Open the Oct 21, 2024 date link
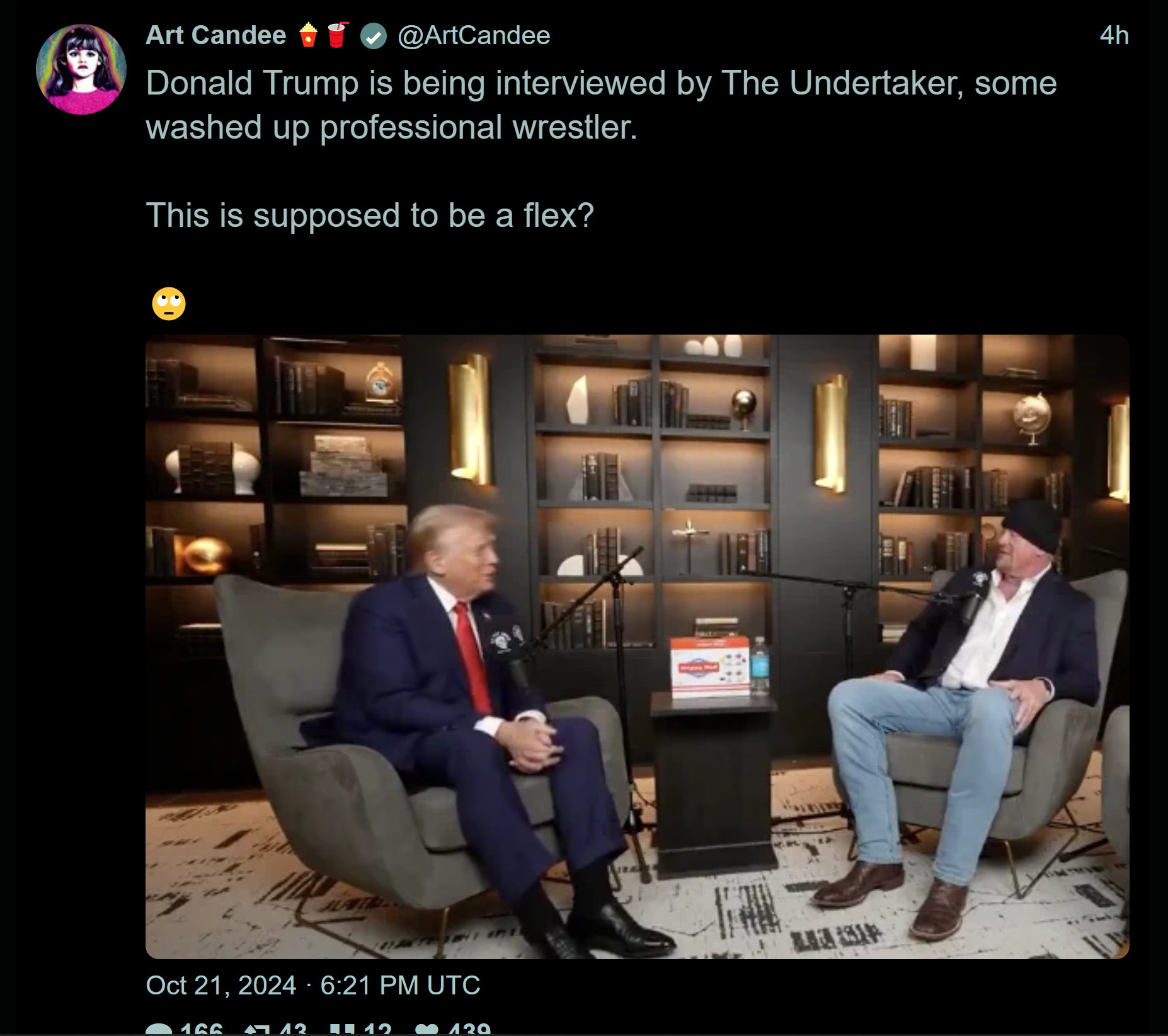Viewport: 1168px width, 1036px height. click(x=221, y=985)
